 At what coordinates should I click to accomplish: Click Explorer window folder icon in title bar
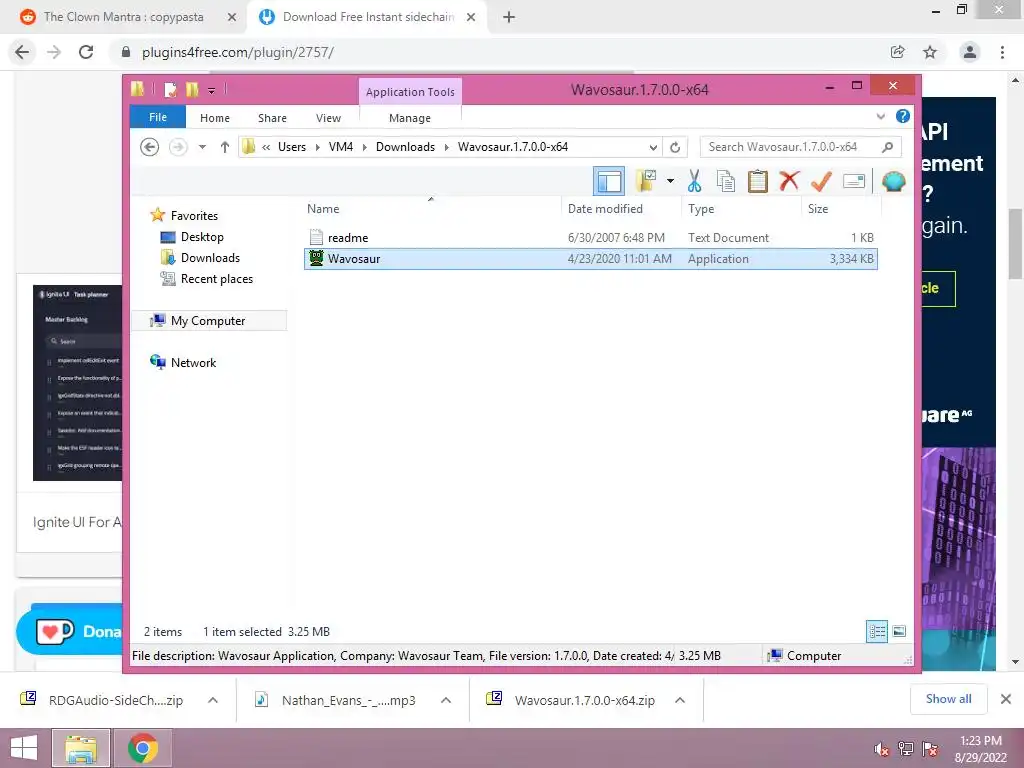coord(138,89)
